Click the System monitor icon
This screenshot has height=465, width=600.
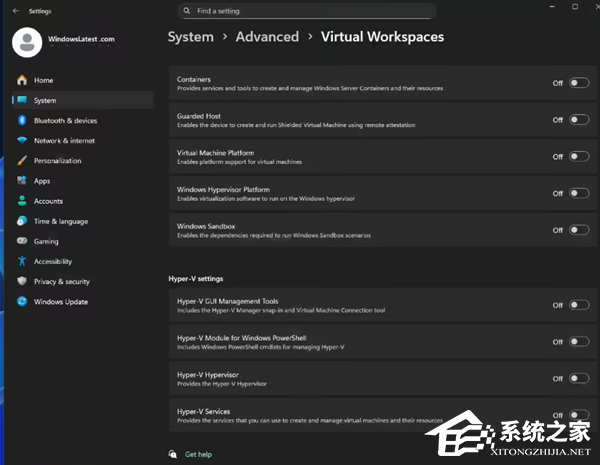click(x=22, y=100)
